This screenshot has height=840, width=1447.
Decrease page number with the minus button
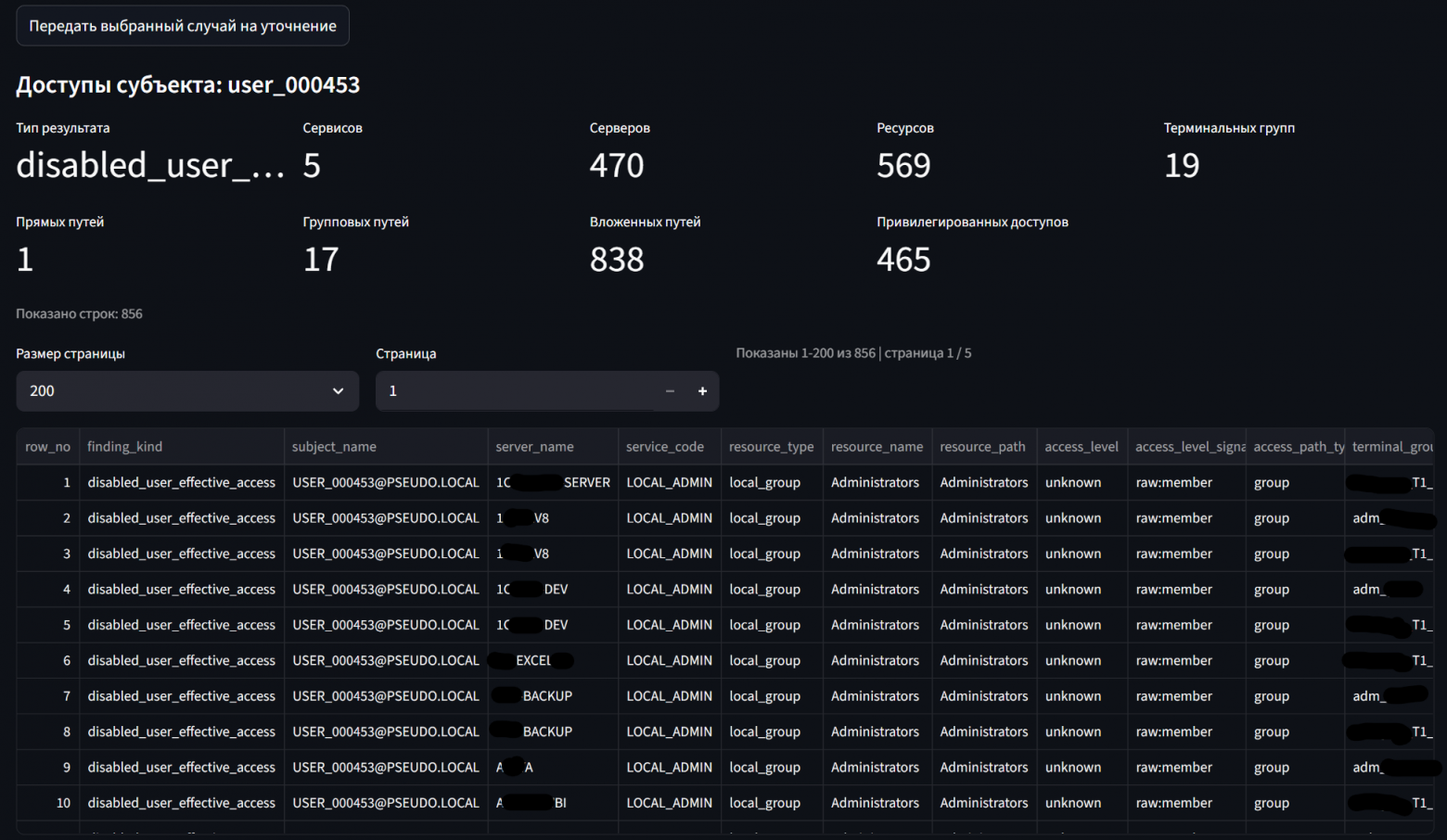click(670, 391)
